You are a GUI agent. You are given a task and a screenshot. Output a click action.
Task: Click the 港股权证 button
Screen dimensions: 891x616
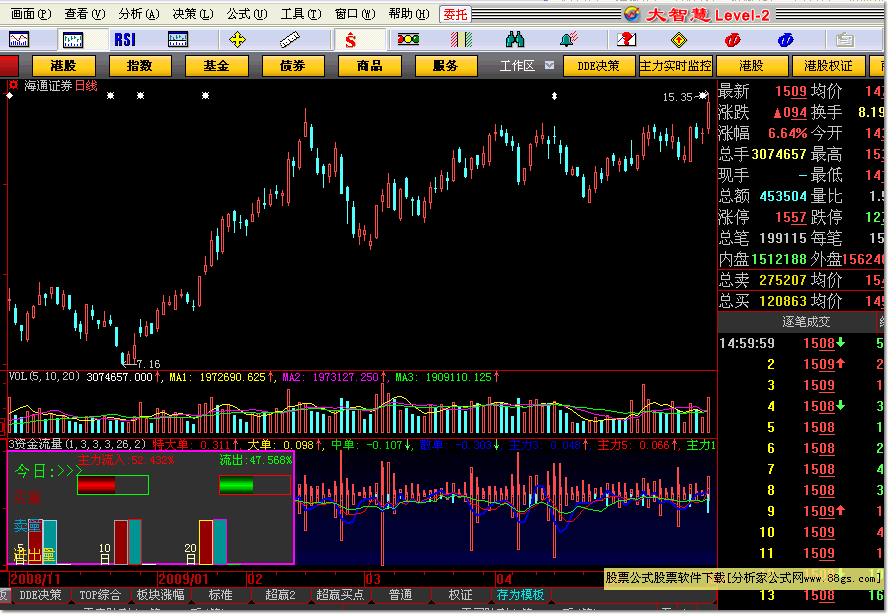click(828, 66)
